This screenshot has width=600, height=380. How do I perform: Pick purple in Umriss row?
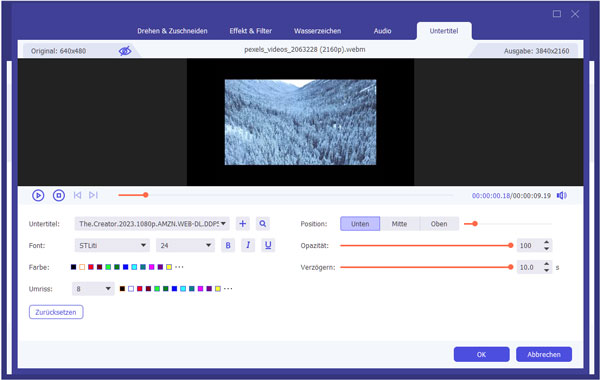209,289
